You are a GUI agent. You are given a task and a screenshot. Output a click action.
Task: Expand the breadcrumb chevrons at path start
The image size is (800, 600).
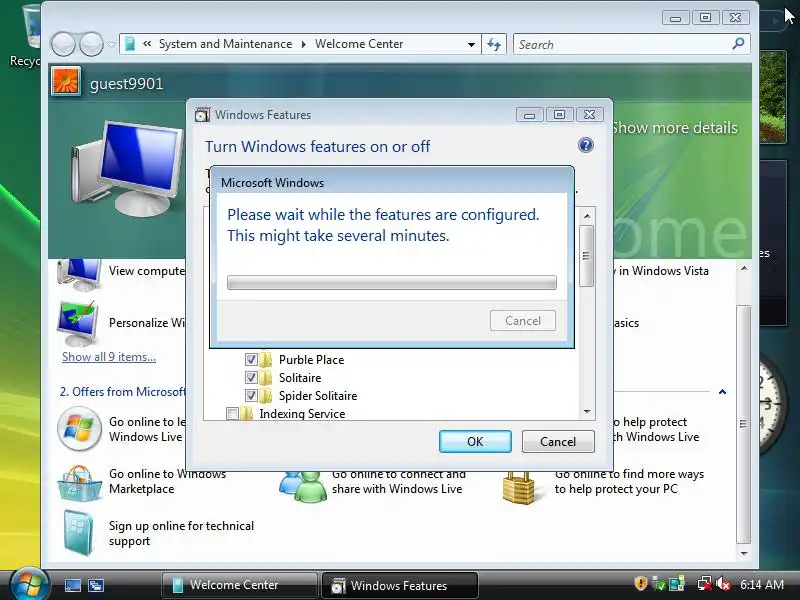(x=147, y=44)
